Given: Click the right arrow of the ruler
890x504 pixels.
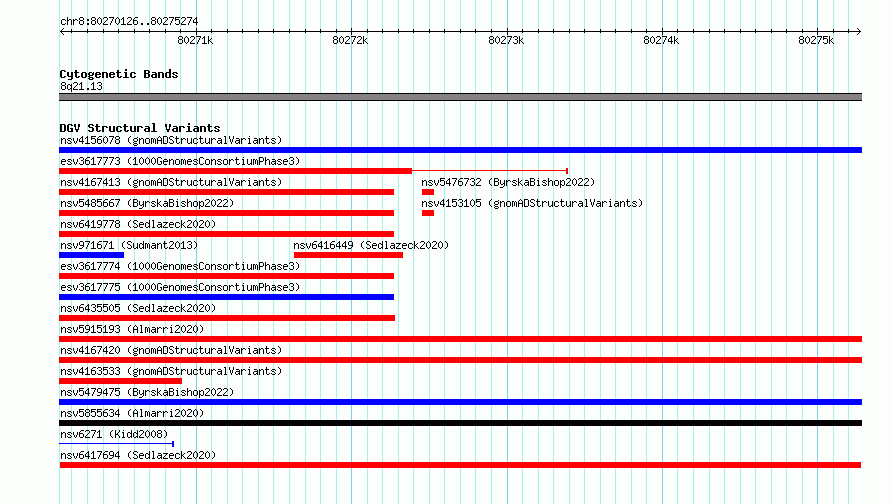Looking at the screenshot, I should 858,31.
